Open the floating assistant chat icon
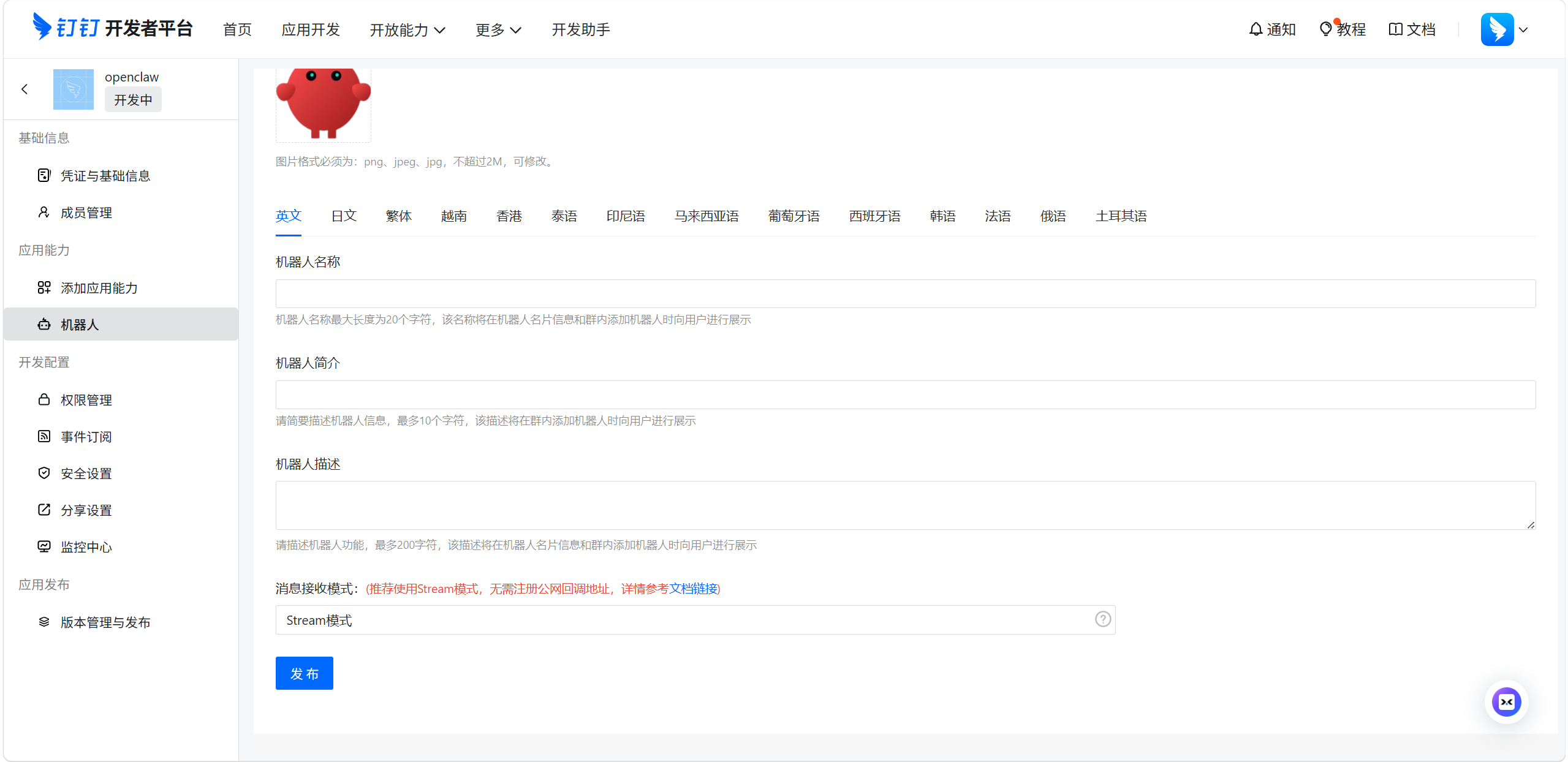Image resolution: width=1568 pixels, height=762 pixels. click(1506, 702)
